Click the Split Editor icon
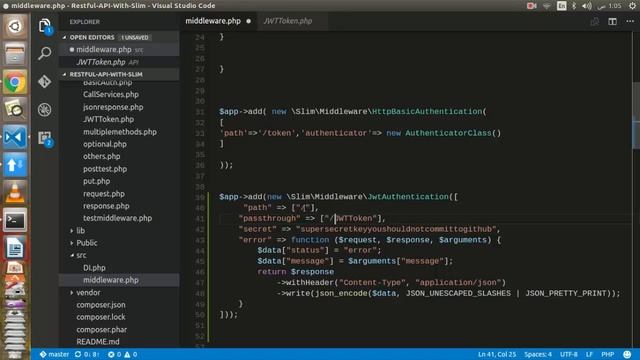The height and width of the screenshot is (360, 640). pyautogui.click(x=612, y=21)
